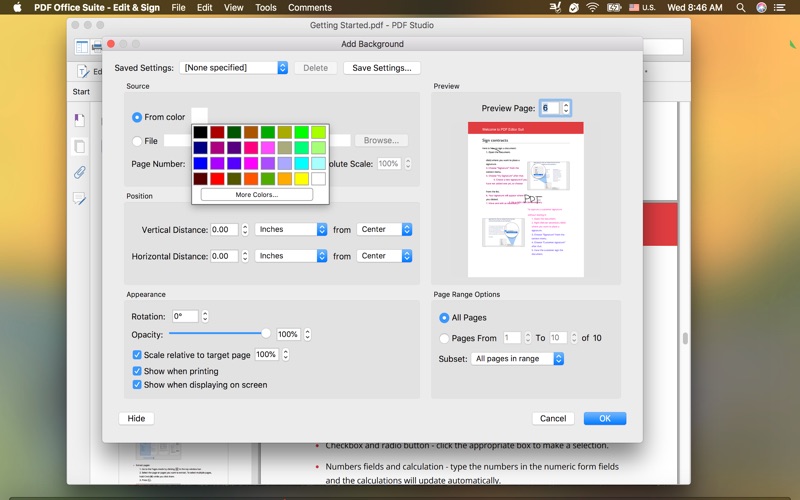Click the Preview Page number field
Viewport: 800px width, 500px height.
[x=550, y=108]
